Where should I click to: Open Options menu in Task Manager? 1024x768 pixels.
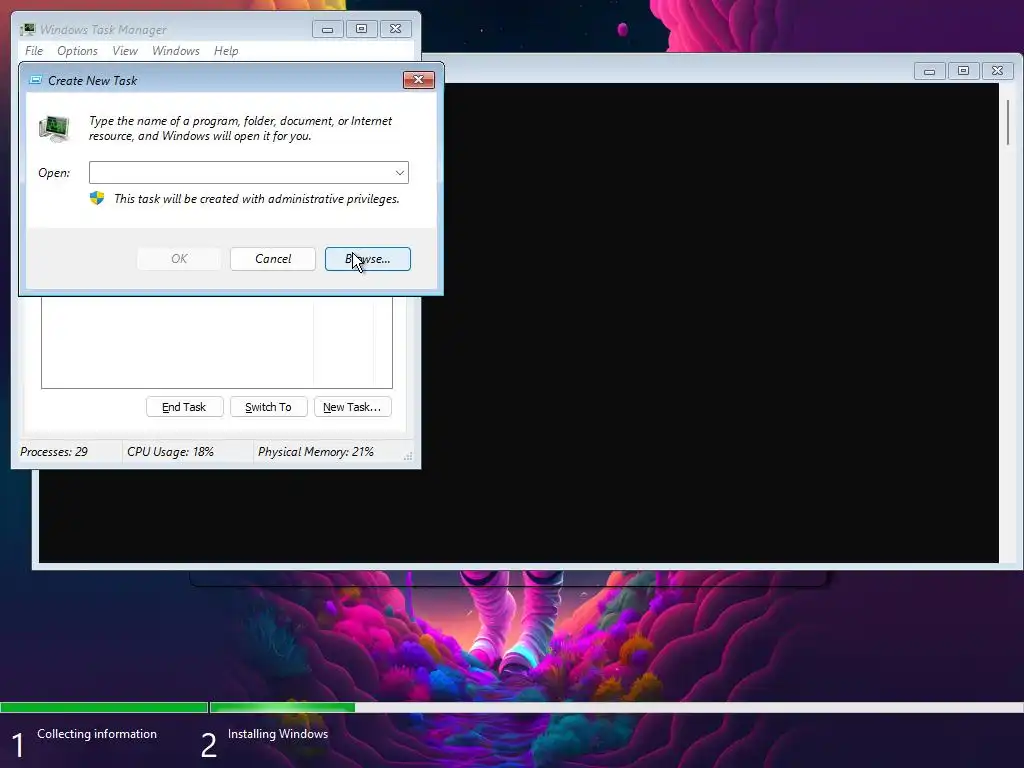pos(77,50)
